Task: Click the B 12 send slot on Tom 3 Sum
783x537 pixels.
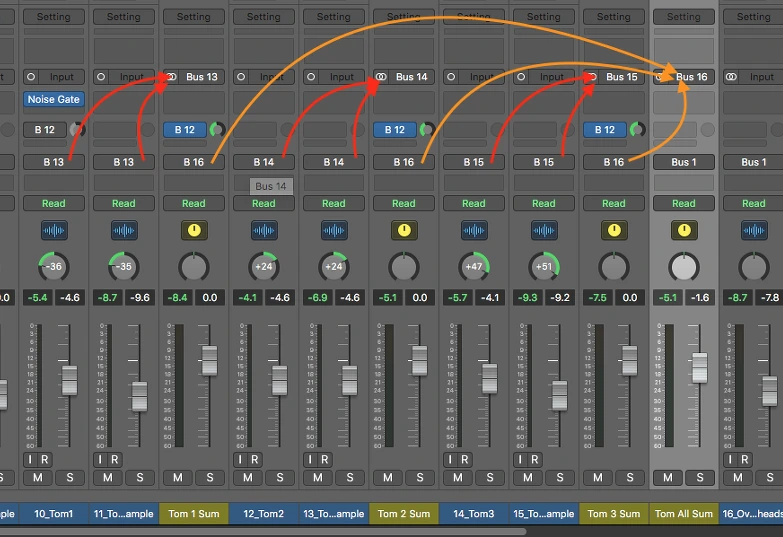Action: click(605, 130)
